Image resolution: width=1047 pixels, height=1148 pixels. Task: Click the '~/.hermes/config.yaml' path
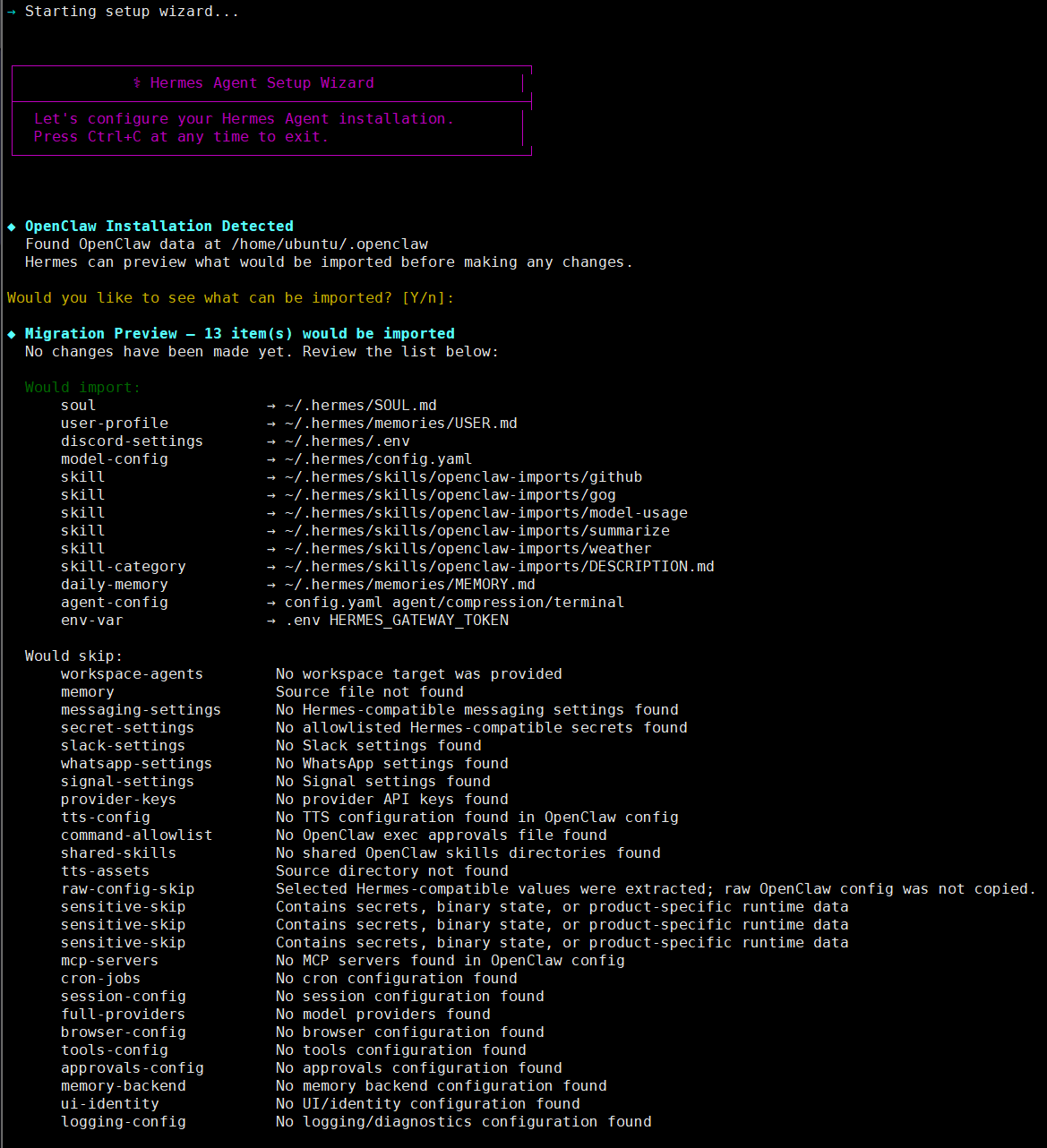379,458
